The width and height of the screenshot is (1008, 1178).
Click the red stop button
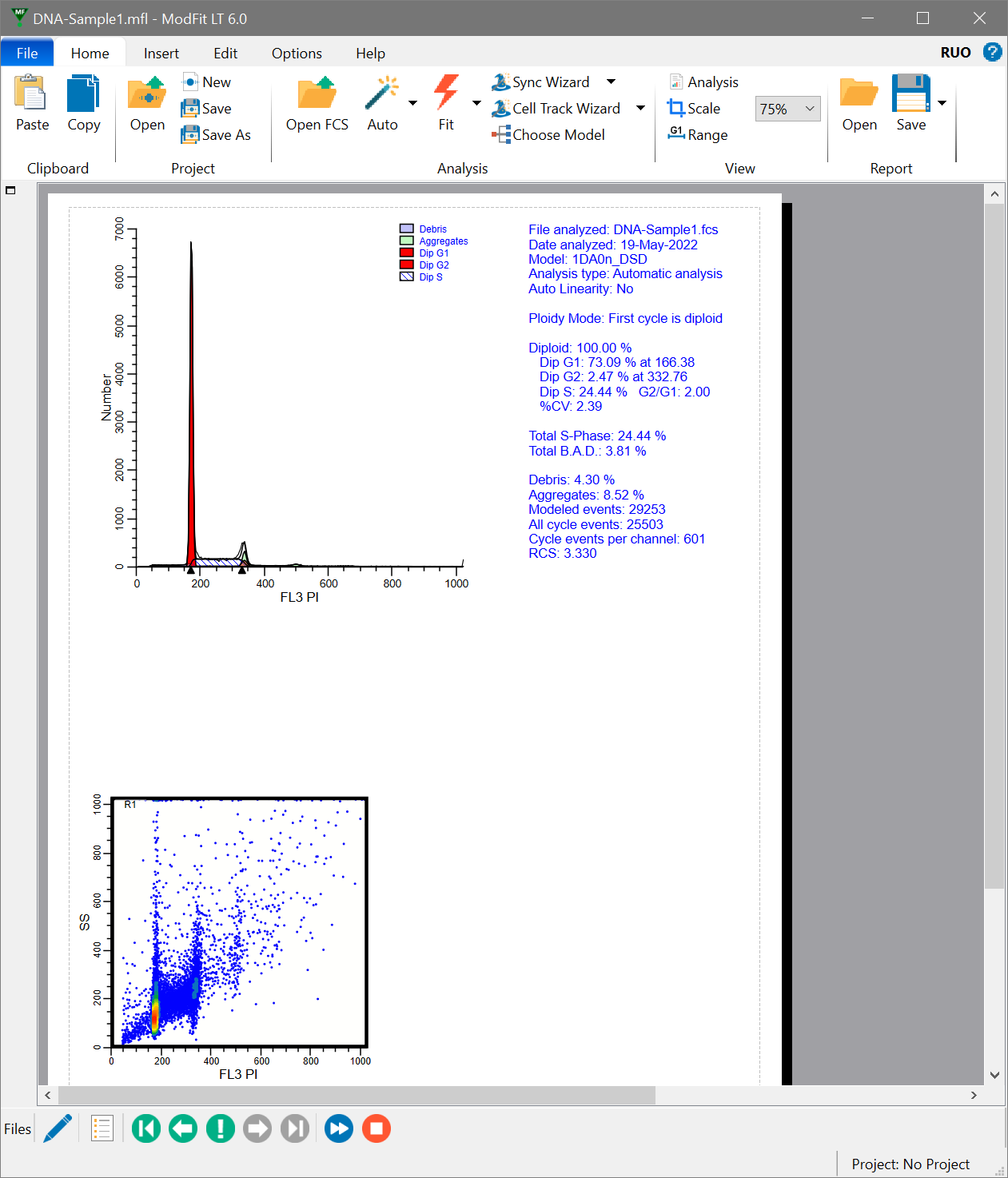coord(377,1128)
